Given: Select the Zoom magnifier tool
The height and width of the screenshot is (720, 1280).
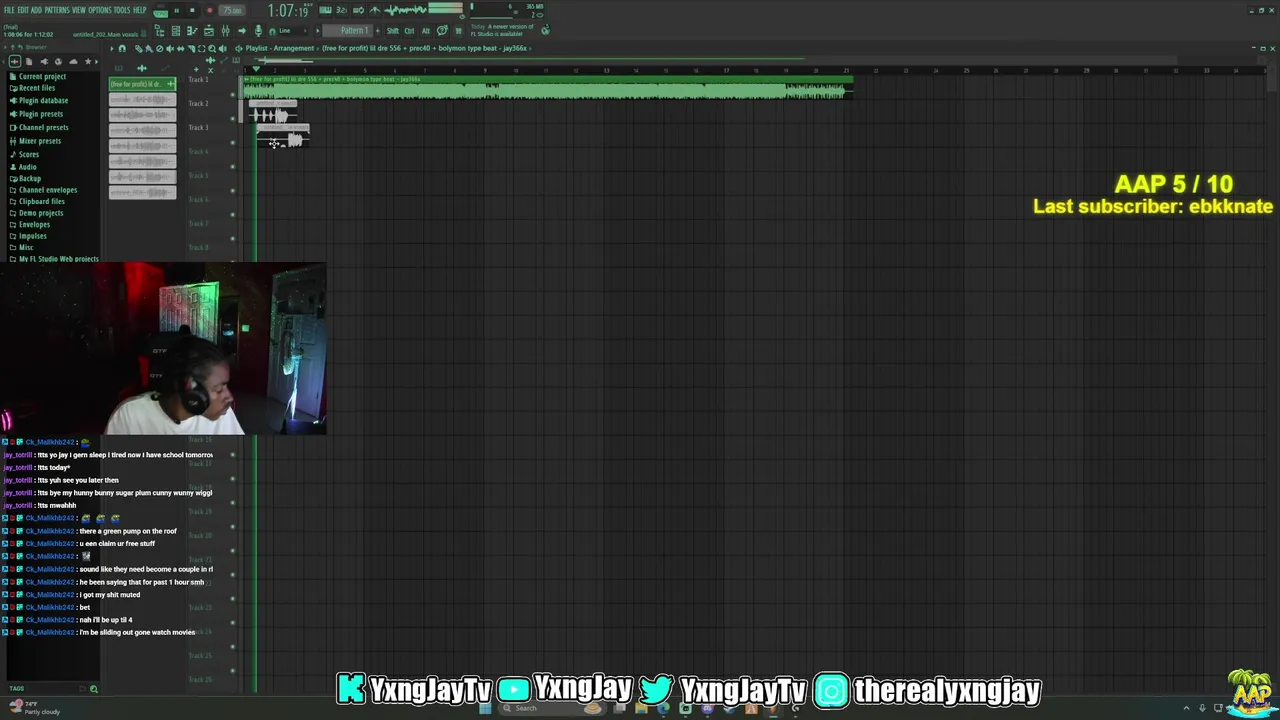Looking at the screenshot, I should (x=212, y=48).
